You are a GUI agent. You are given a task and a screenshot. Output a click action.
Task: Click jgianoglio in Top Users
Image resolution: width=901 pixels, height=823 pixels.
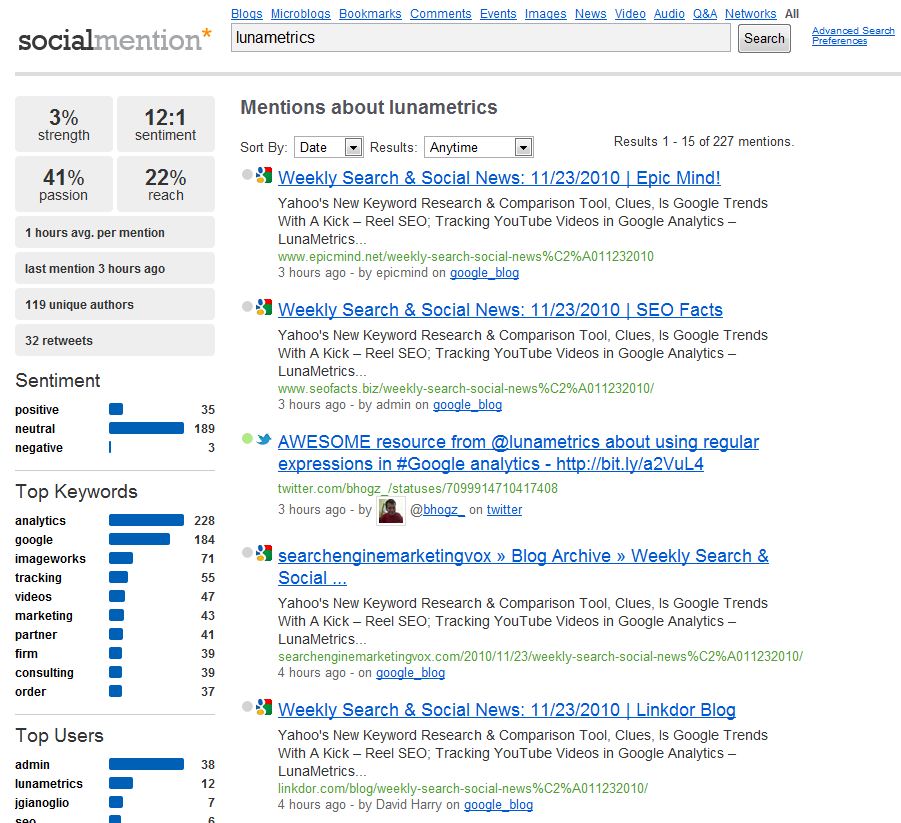tap(42, 803)
